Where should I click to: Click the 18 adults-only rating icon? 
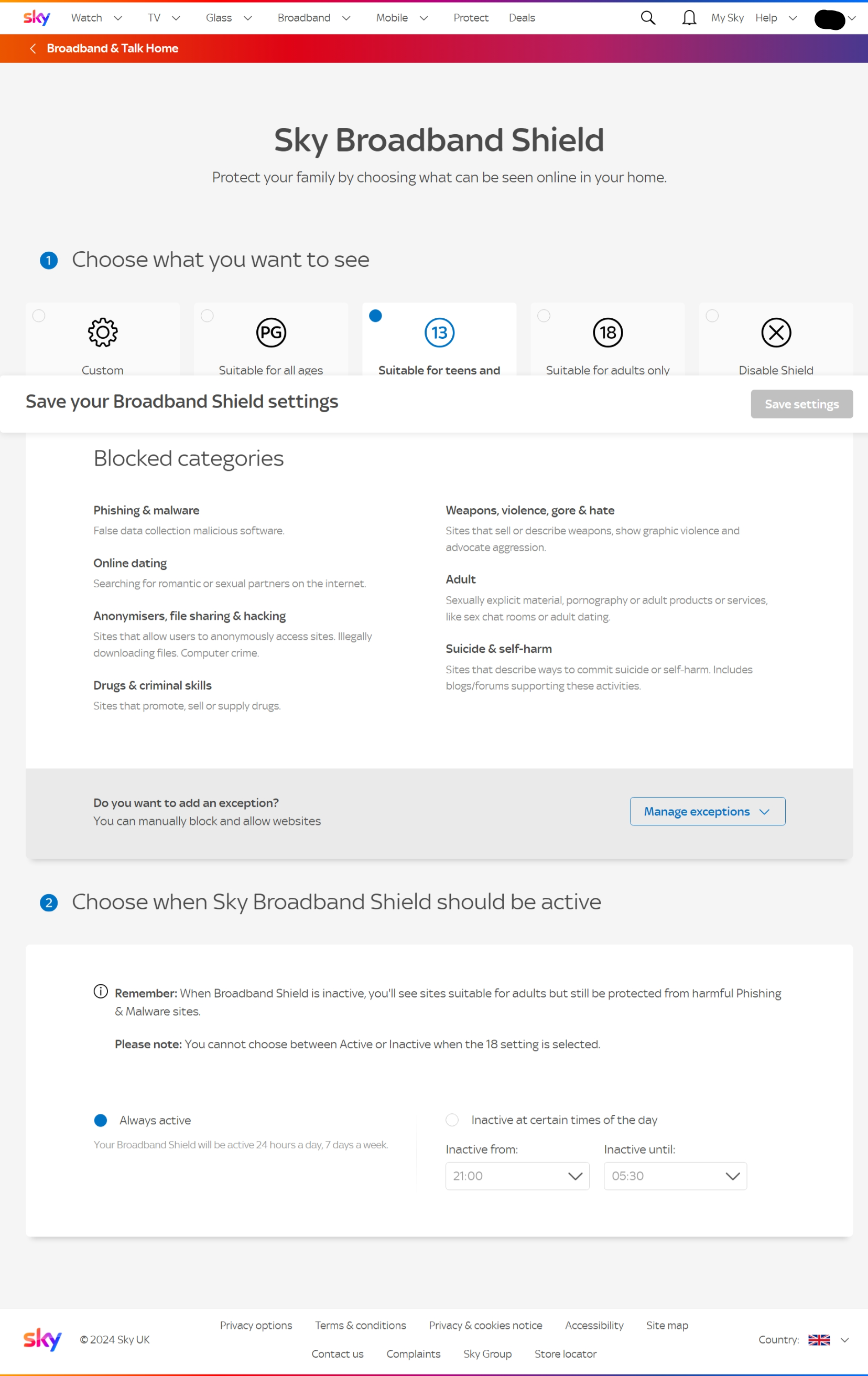(x=607, y=332)
